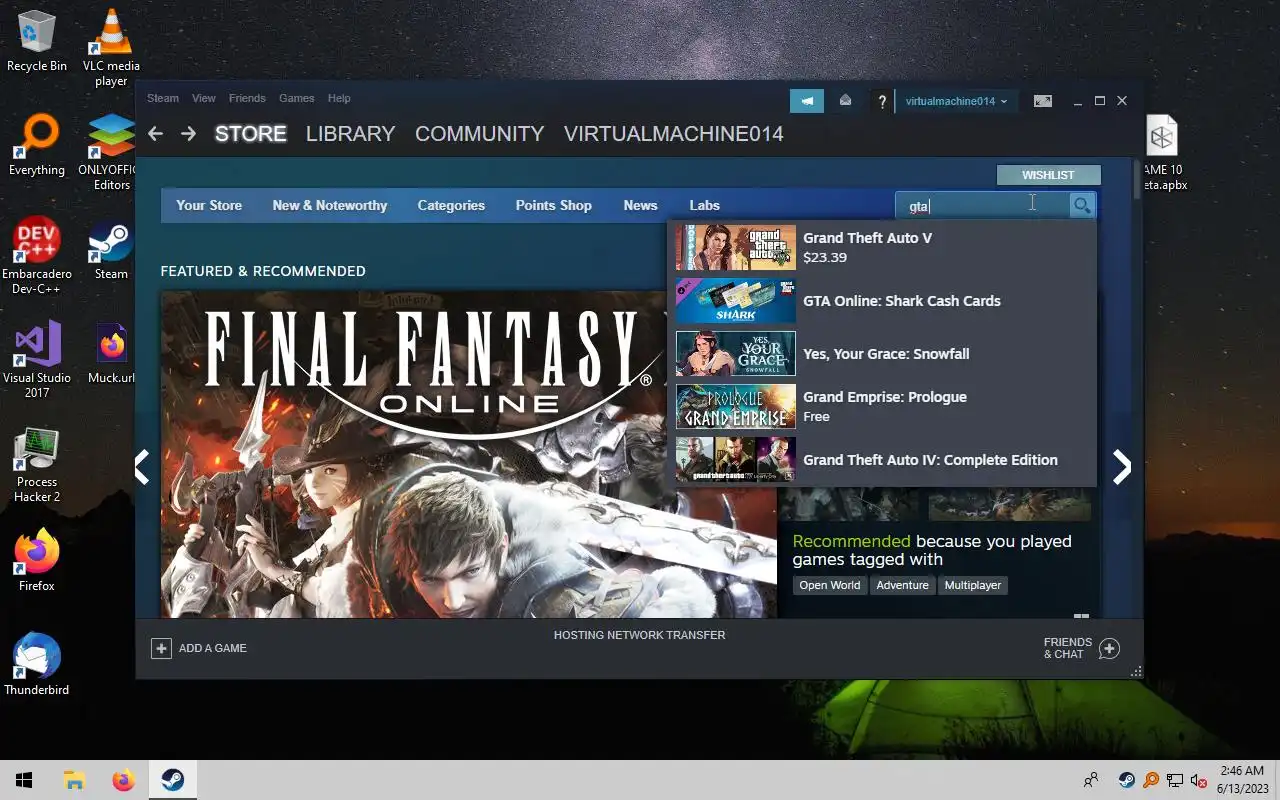Viewport: 1280px width, 800px height.
Task: Open Visual Studio 2017 desktop icon
Action: (37, 360)
